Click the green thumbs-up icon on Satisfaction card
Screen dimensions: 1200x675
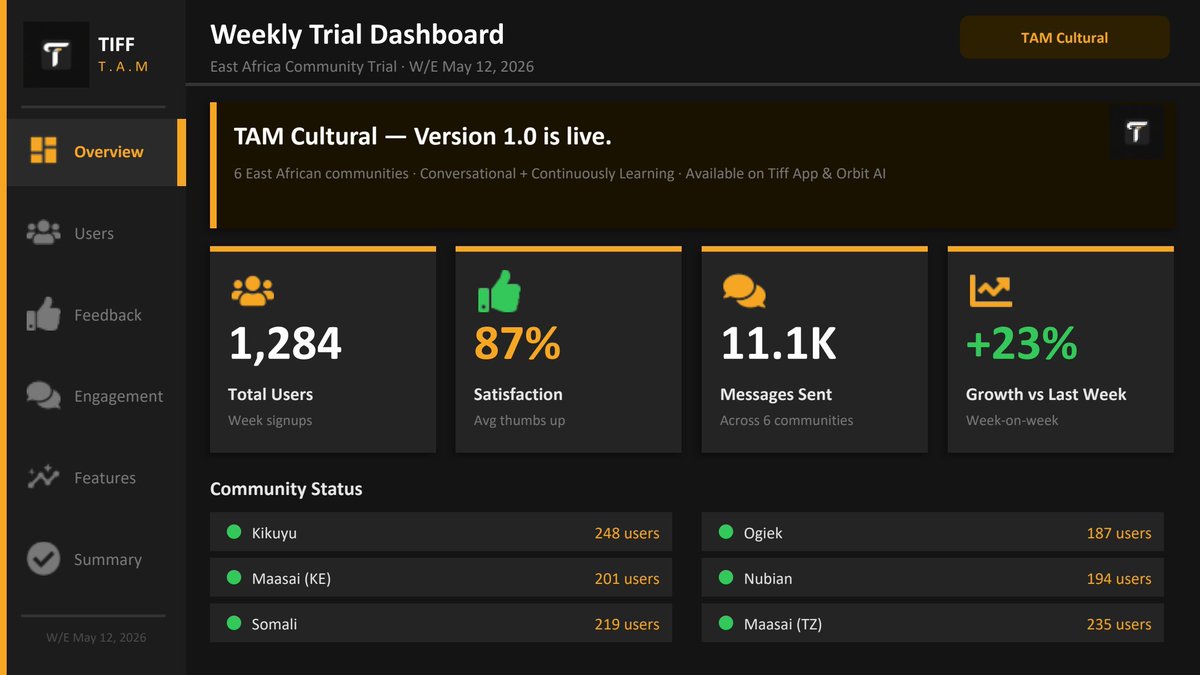tap(499, 291)
